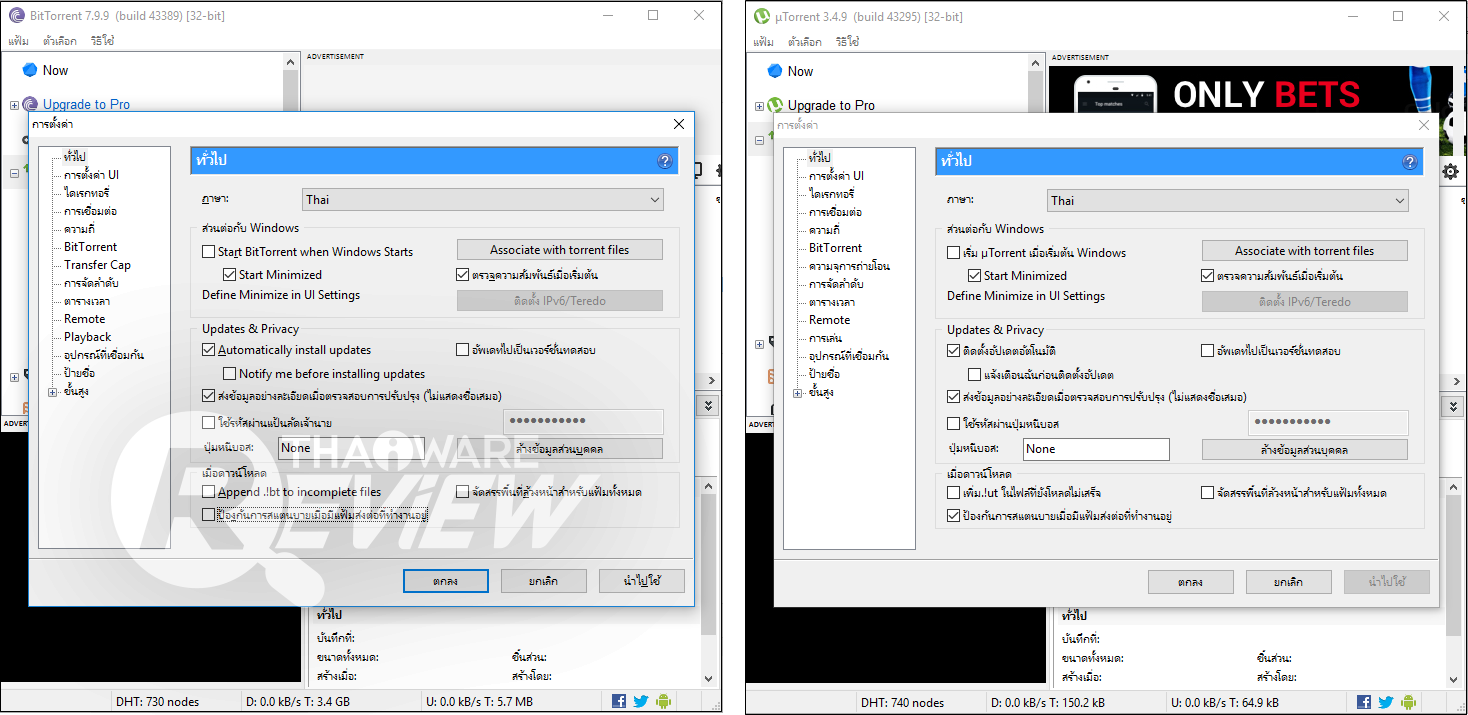Click the help icon in µTorrent settings header
Viewport: 1468px width, 715px height.
[x=1410, y=161]
